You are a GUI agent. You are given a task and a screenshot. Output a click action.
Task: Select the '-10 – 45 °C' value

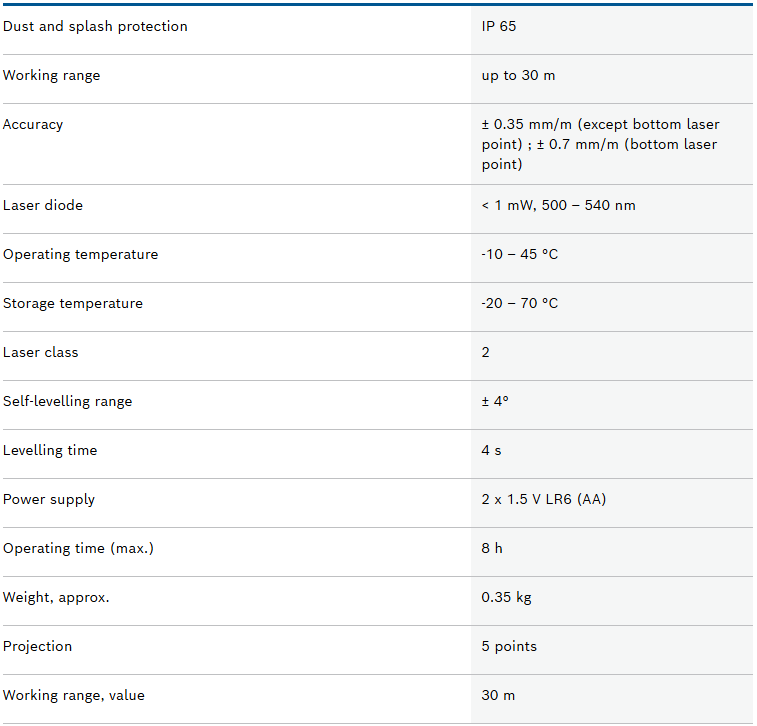click(x=519, y=255)
